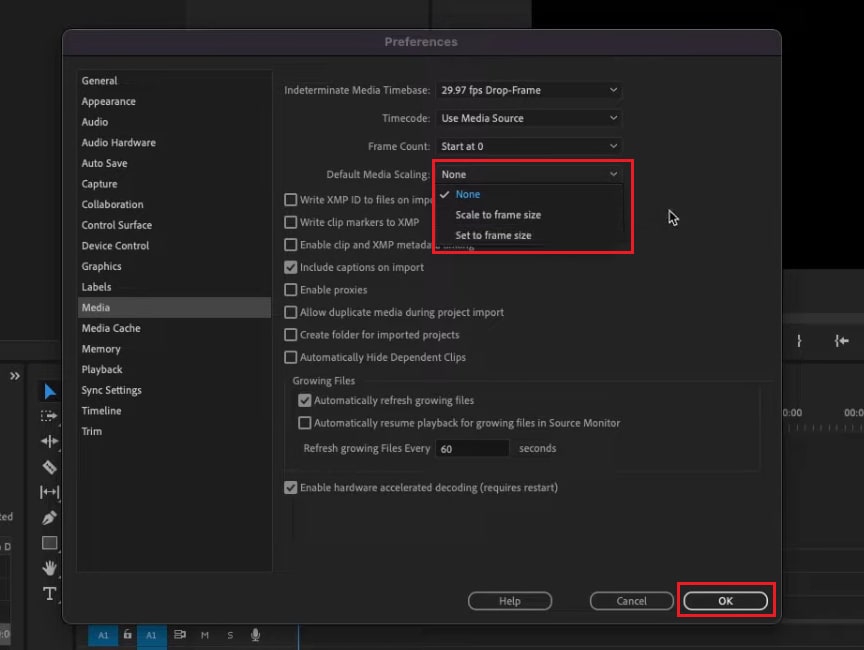The image size is (864, 650).
Task: Select the Selection tool in the toolbar
Action: [x=49, y=390]
